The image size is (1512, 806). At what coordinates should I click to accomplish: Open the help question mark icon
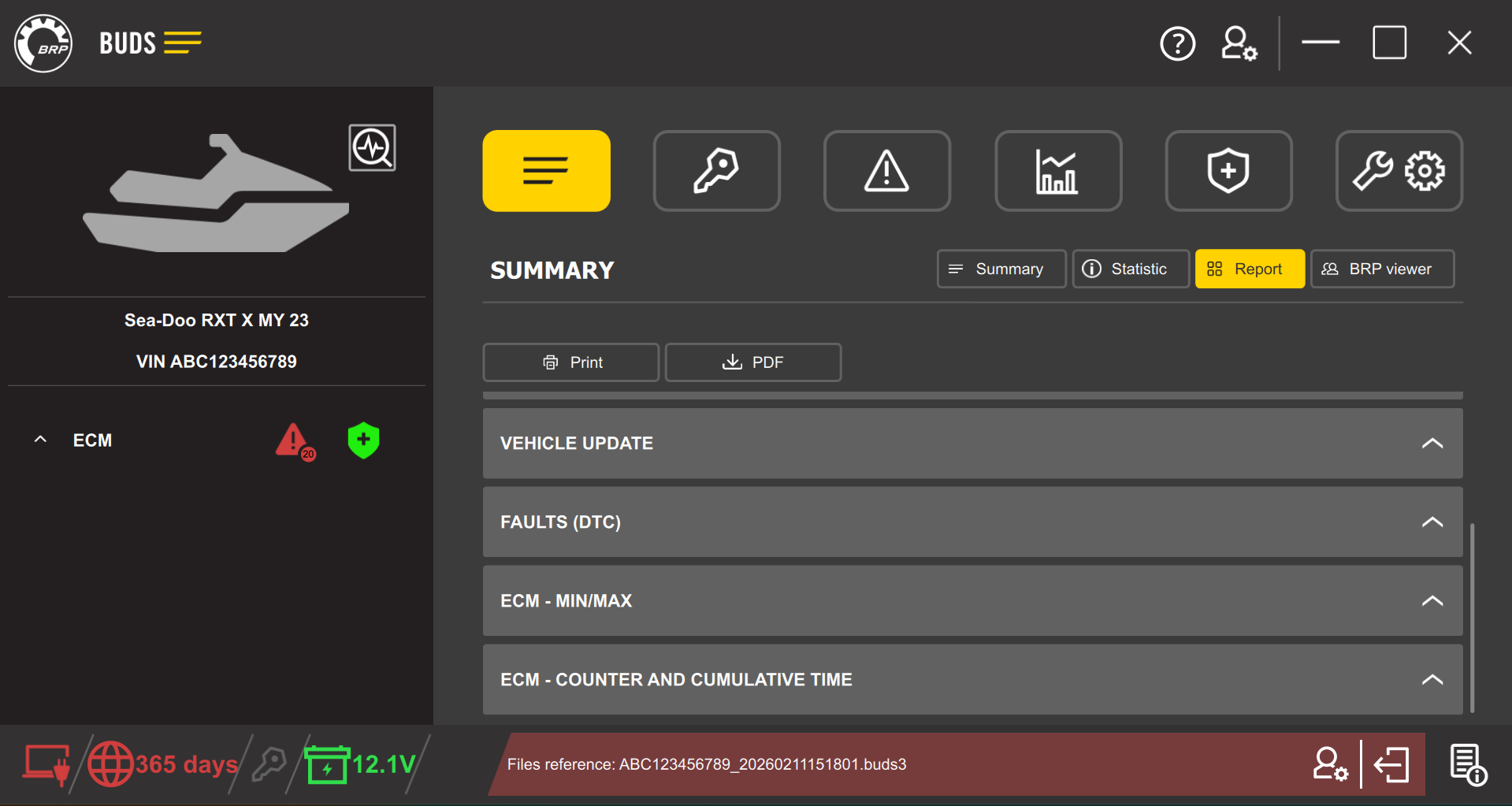(1177, 43)
